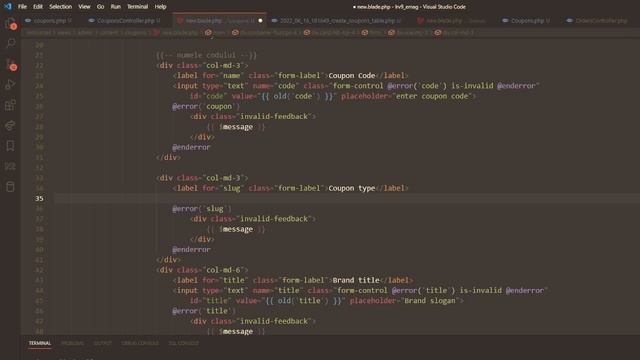Open the View menu
This screenshot has height=360, width=640.
(84, 7)
